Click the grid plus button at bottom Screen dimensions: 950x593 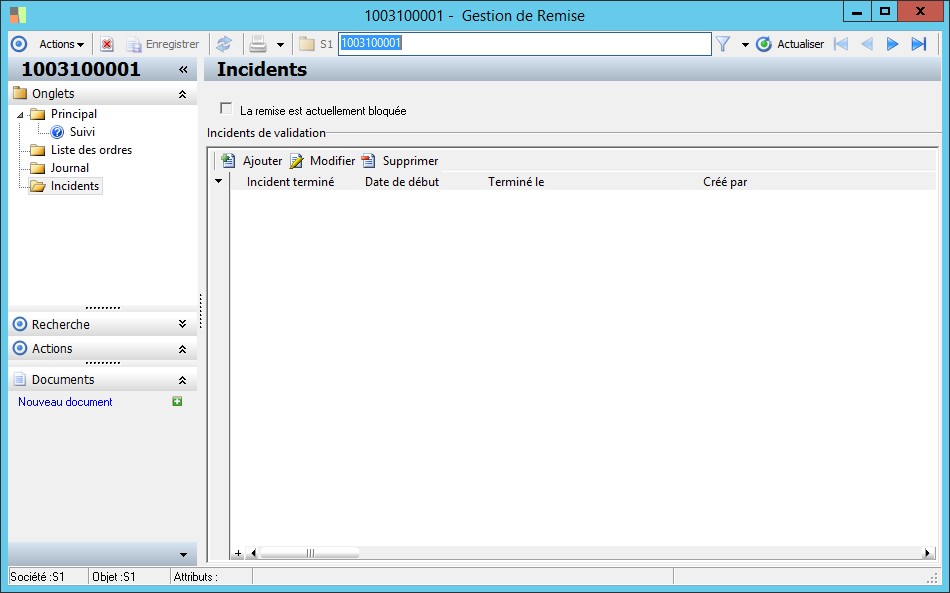coord(238,553)
